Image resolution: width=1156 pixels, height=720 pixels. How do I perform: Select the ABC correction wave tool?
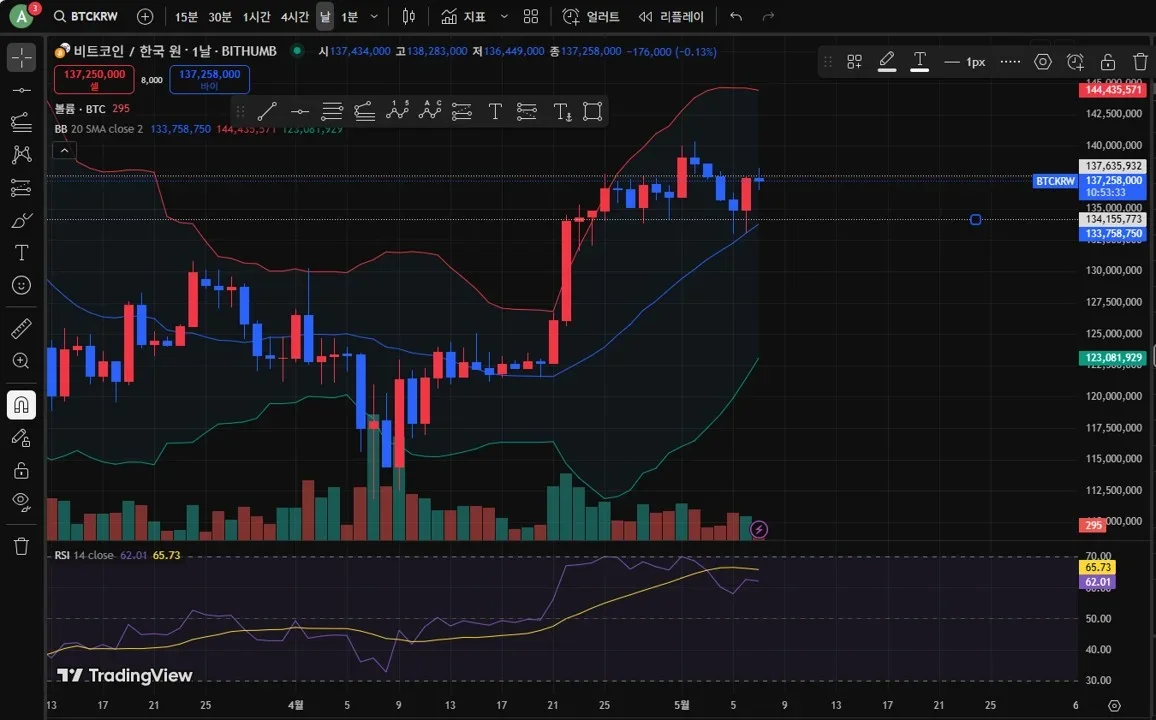tap(429, 111)
